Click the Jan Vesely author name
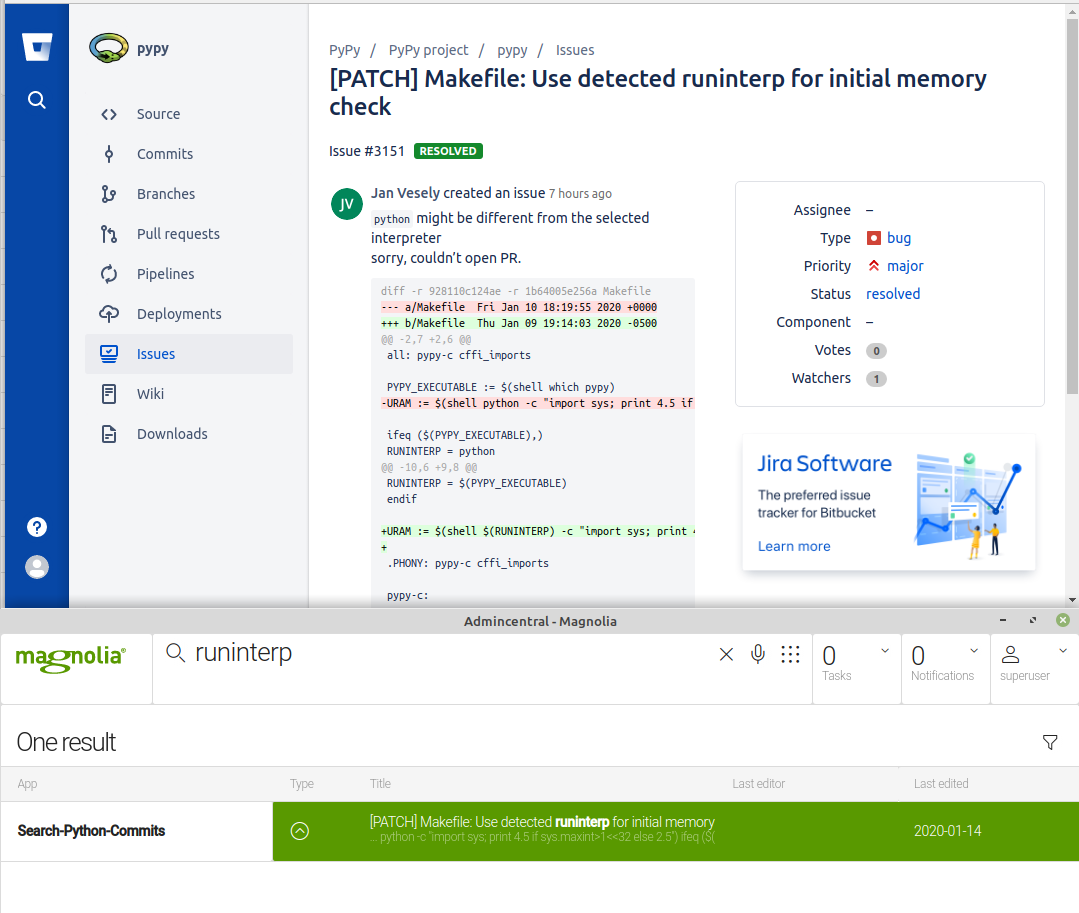This screenshot has height=913, width=1079. pos(405,193)
